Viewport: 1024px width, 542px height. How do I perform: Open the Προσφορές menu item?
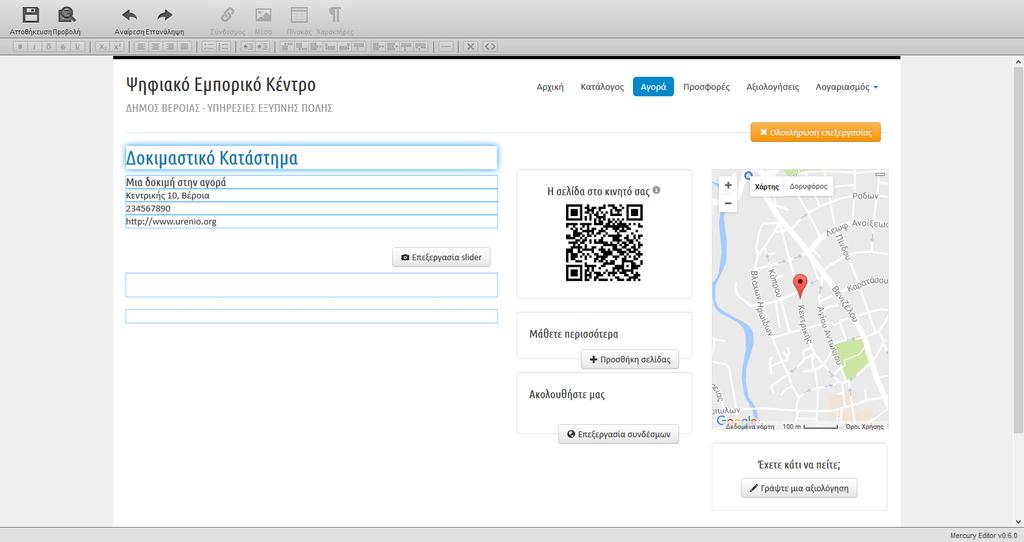click(707, 87)
